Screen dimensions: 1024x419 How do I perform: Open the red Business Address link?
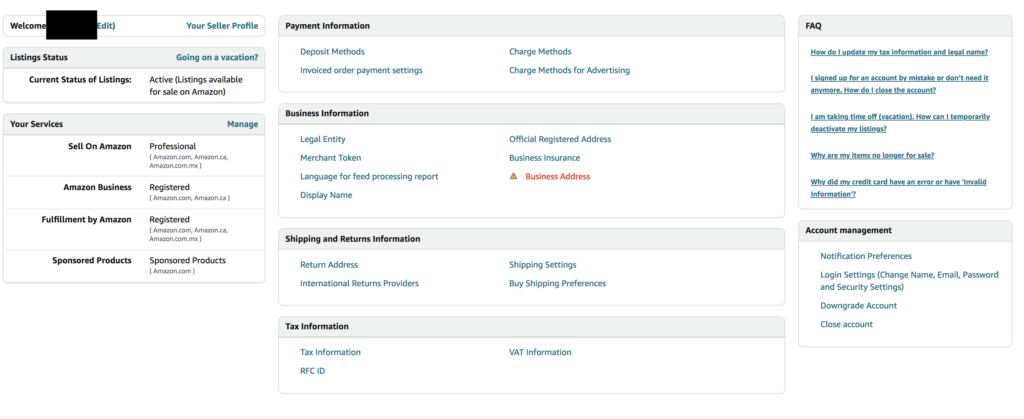[x=558, y=176]
